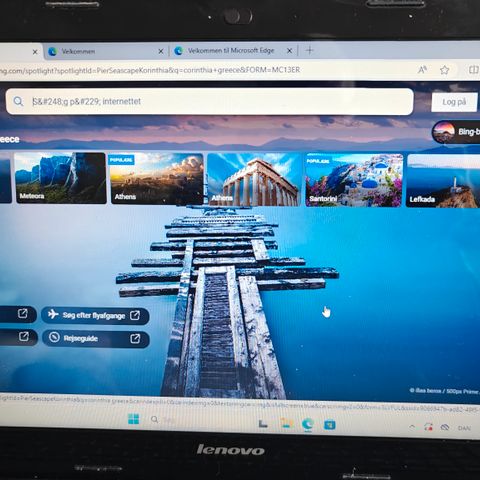Open the Read aloud icon in address bar
480x480 pixels.
[422, 70]
